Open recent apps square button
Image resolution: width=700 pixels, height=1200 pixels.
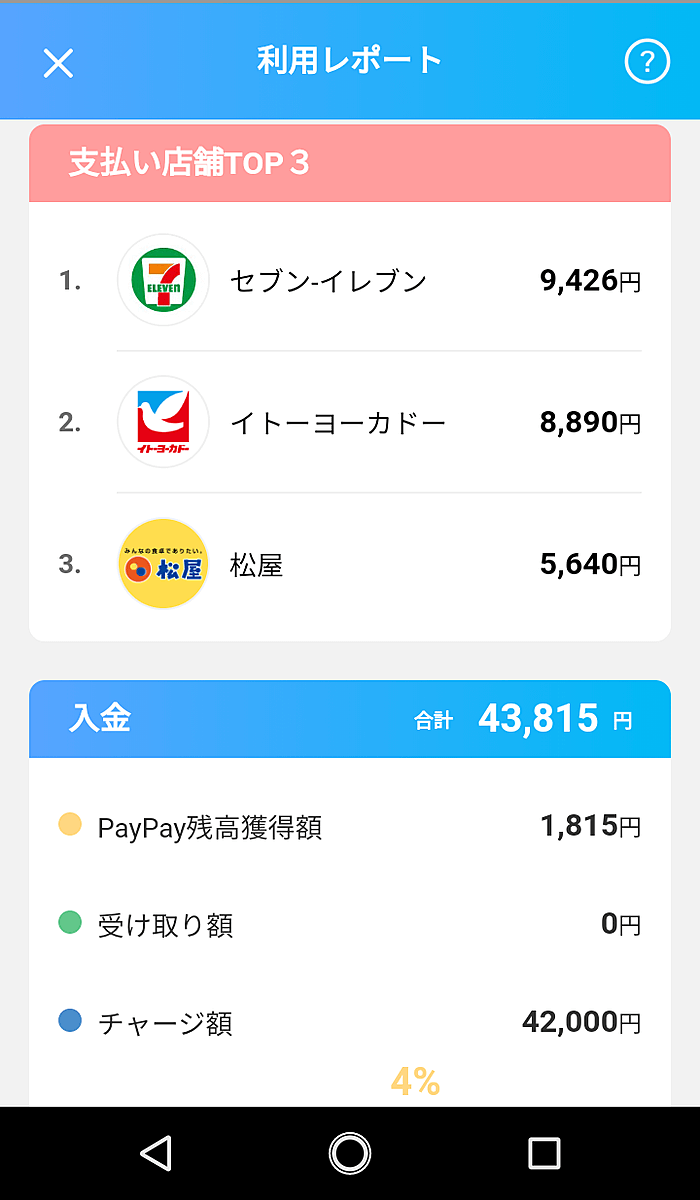(x=544, y=1153)
